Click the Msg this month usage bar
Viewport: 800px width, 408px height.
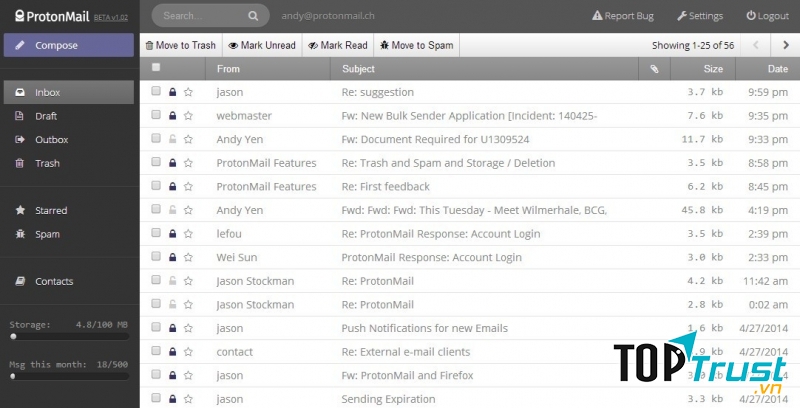tap(69, 376)
